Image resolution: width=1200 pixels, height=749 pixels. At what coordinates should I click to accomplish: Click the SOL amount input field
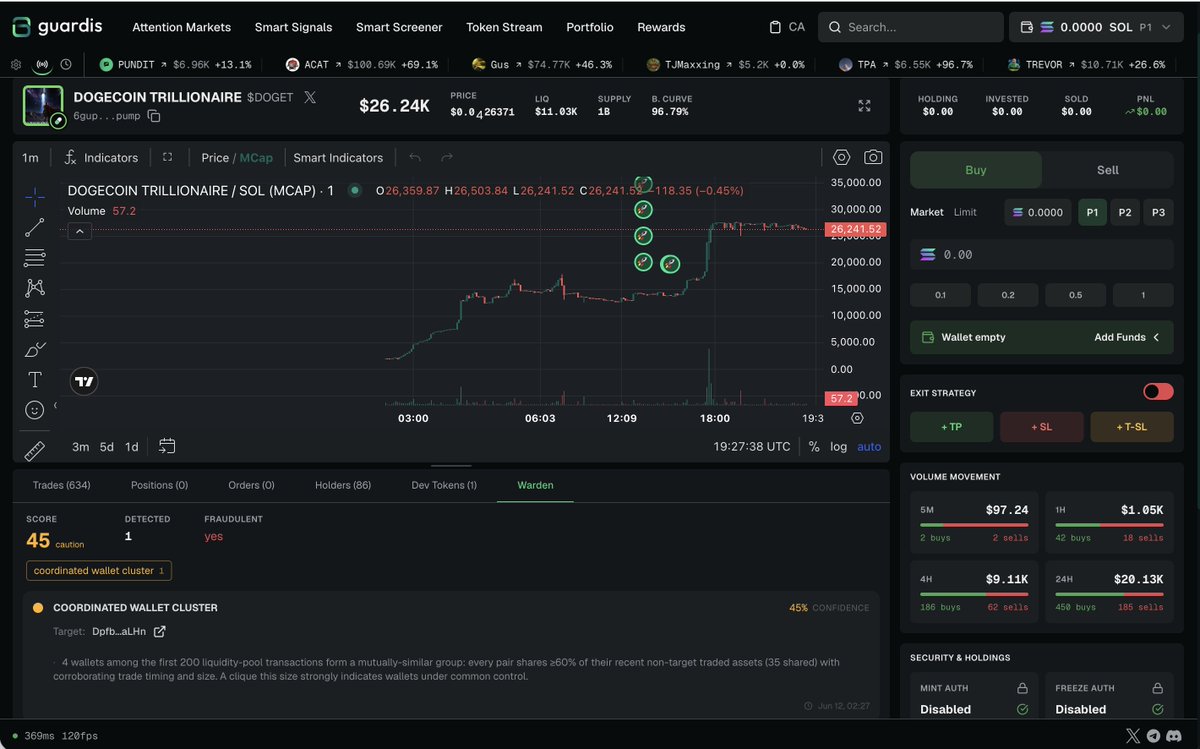click(x=1041, y=254)
